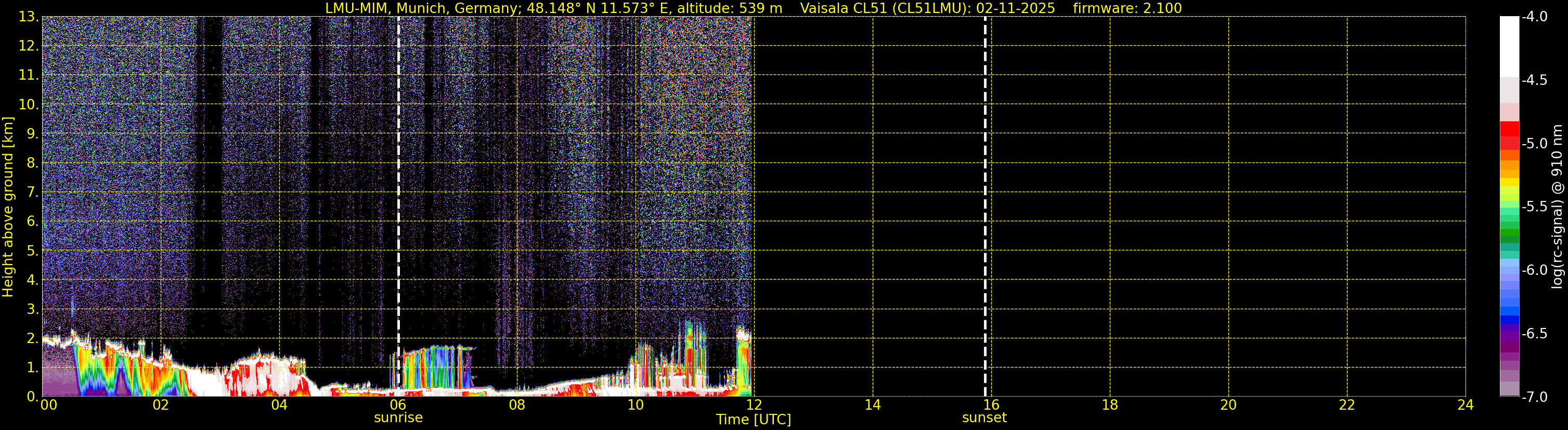Viewport: 1568px width, 430px height.
Task: Click the 'Time [UTC]' axis label
Action: 754,420
